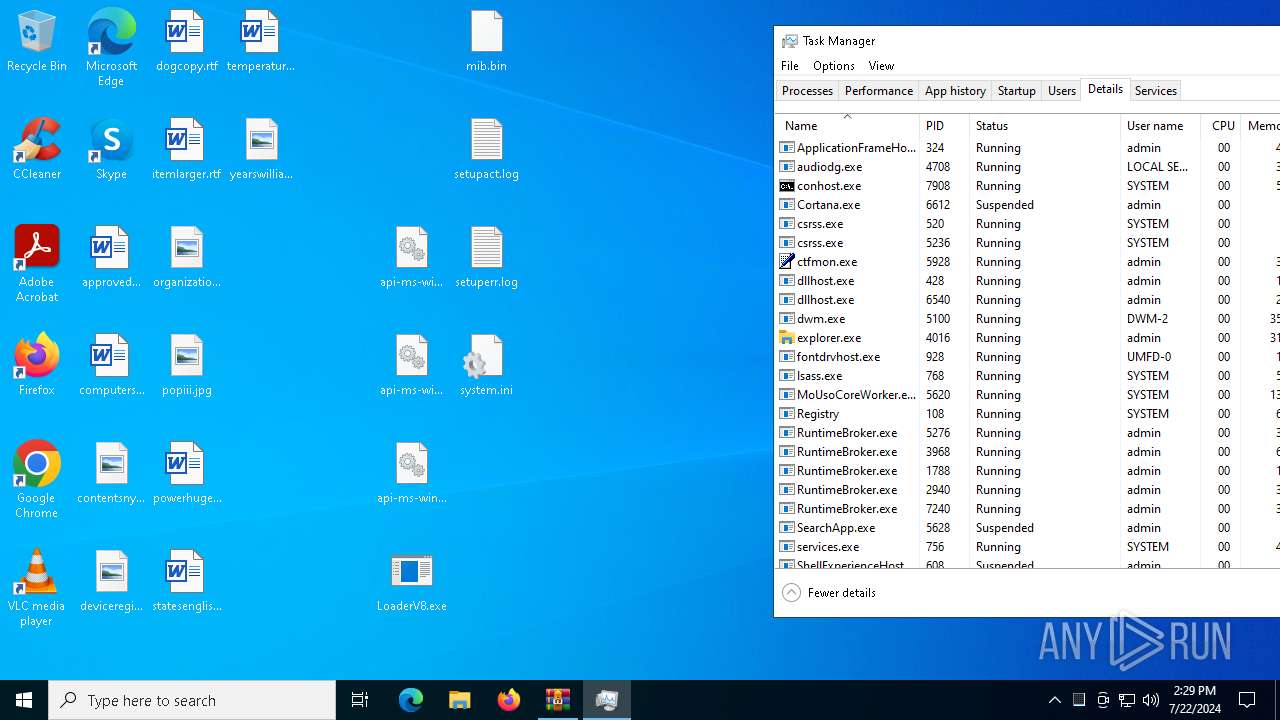Sort processes by Name column

point(847,125)
